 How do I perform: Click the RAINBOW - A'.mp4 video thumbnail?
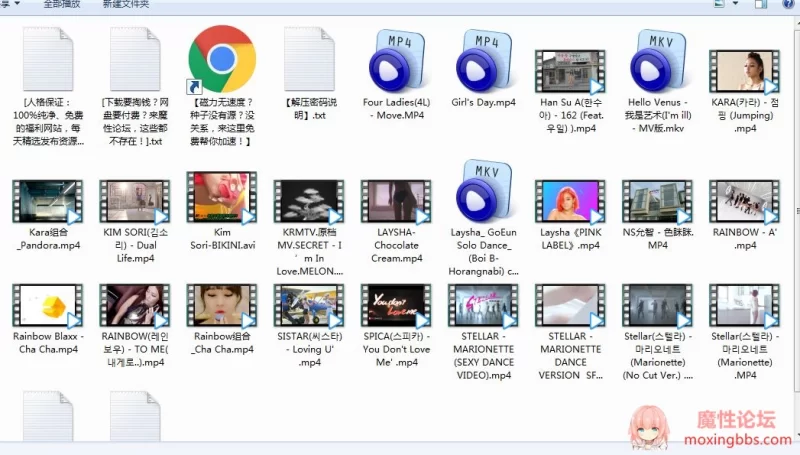[x=744, y=201]
